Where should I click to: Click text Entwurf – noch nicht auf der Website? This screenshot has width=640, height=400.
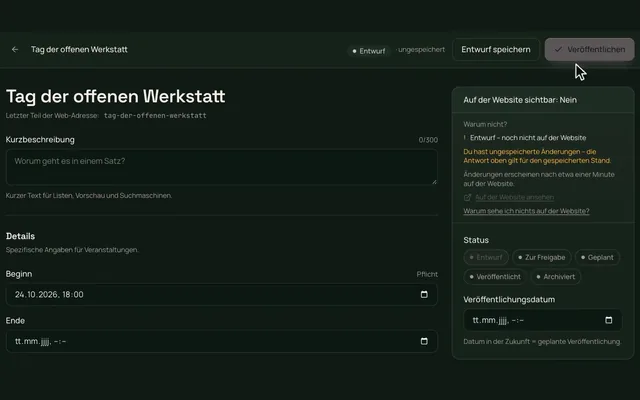coord(528,138)
